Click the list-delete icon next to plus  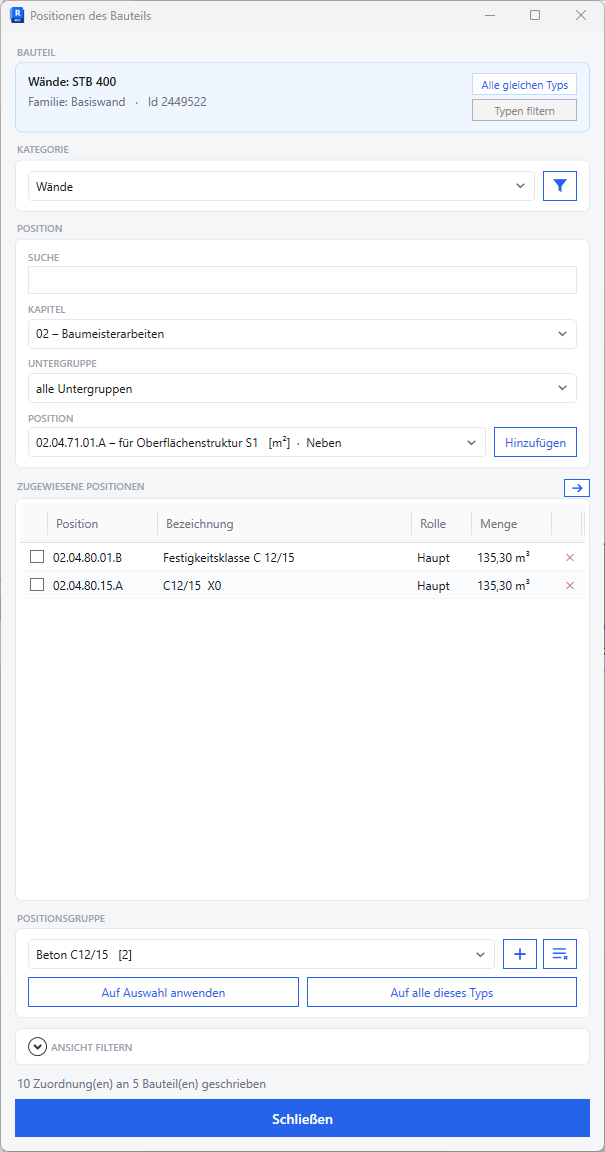point(560,954)
